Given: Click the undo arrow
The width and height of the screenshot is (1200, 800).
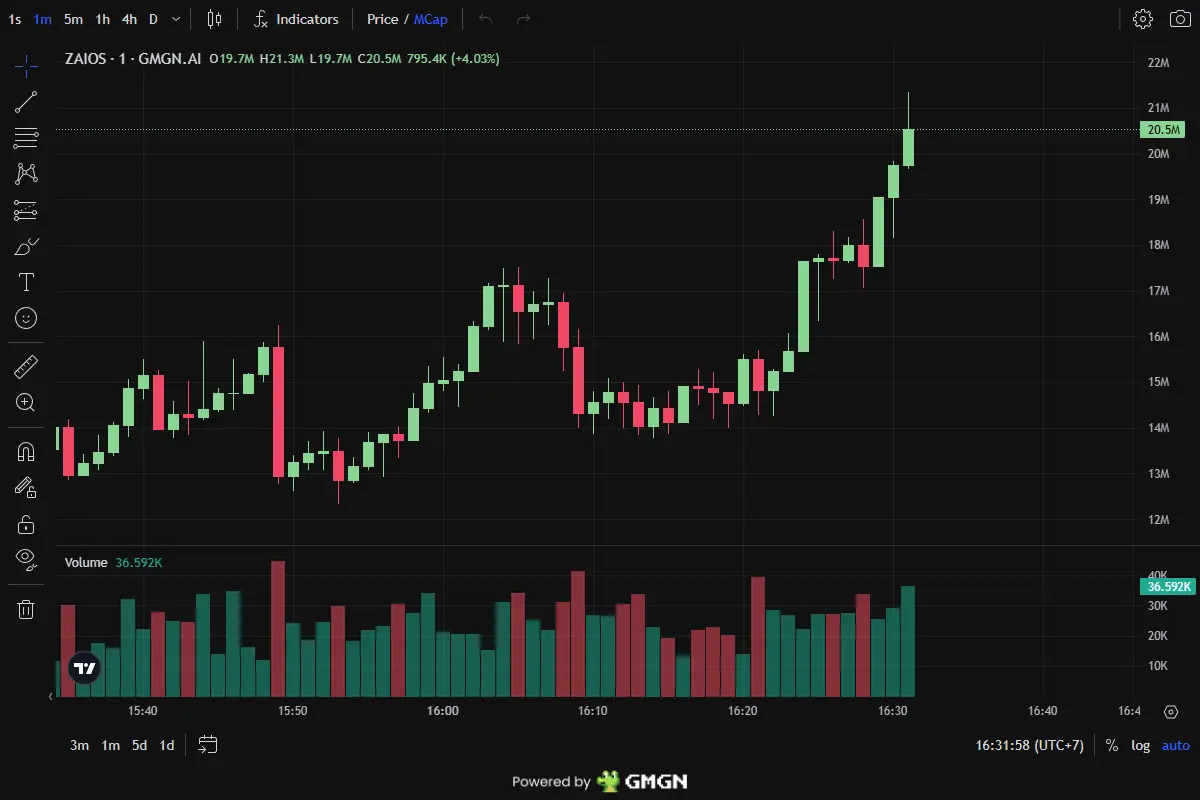Looking at the screenshot, I should [486, 19].
